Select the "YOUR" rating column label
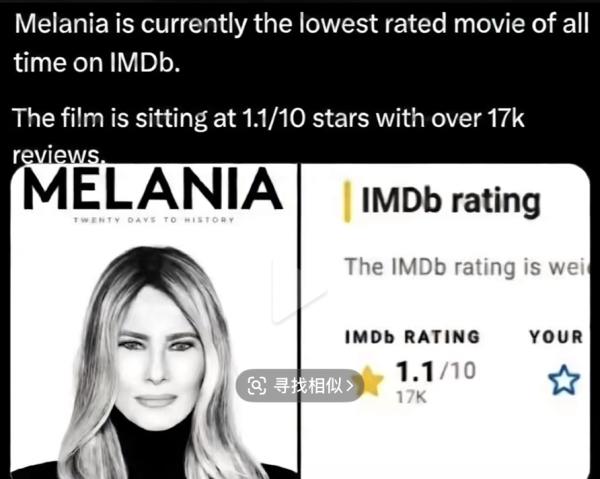Image resolution: width=600 pixels, height=479 pixels. (556, 337)
